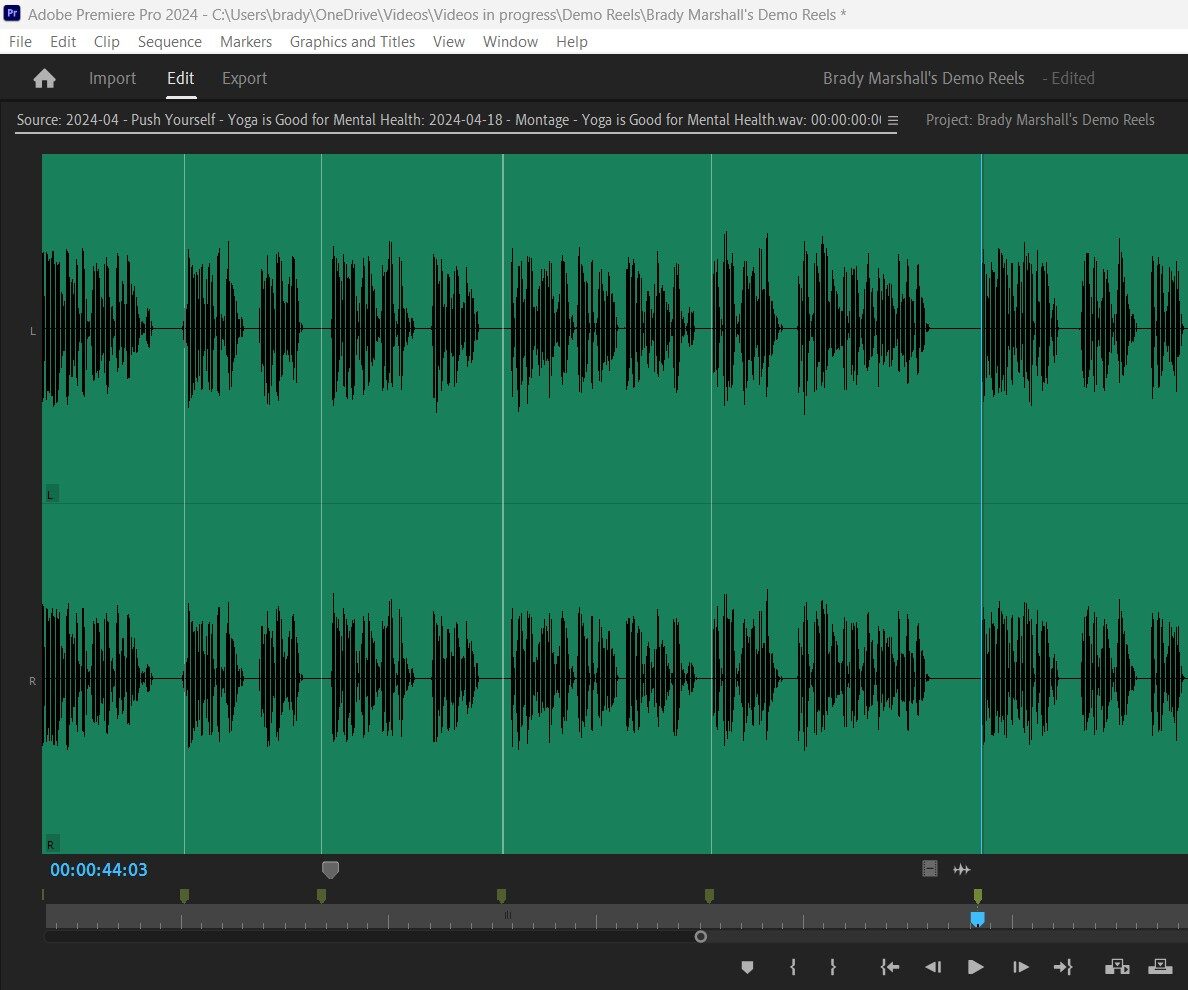Toggle Drag Video Only filmstrip icon

pyautogui.click(x=930, y=869)
